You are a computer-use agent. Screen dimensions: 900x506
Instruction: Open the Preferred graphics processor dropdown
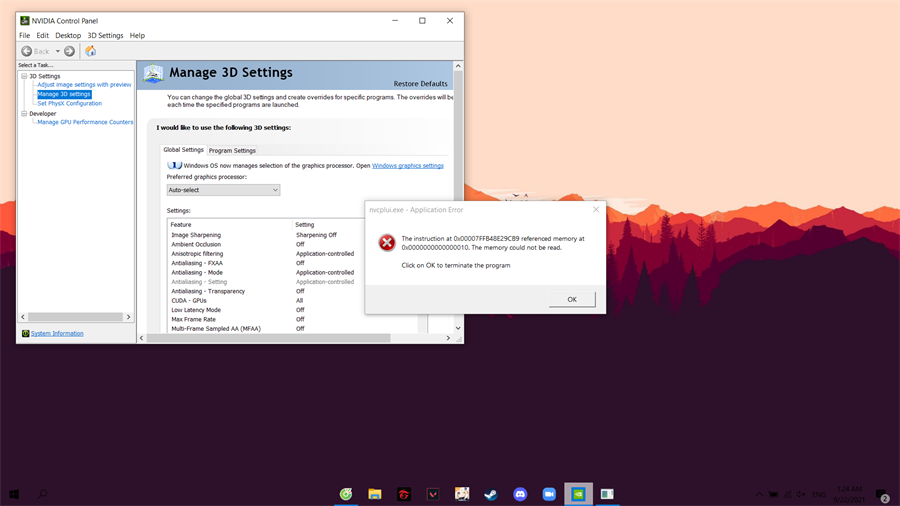(223, 190)
